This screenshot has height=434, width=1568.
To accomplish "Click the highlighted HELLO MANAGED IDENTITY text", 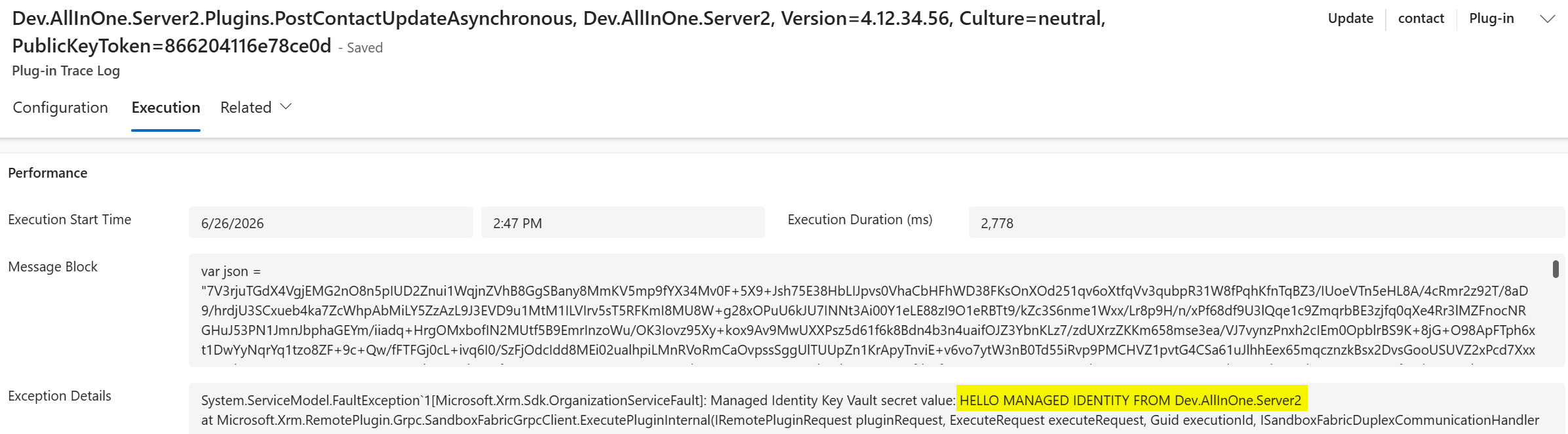I will (x=1131, y=400).
